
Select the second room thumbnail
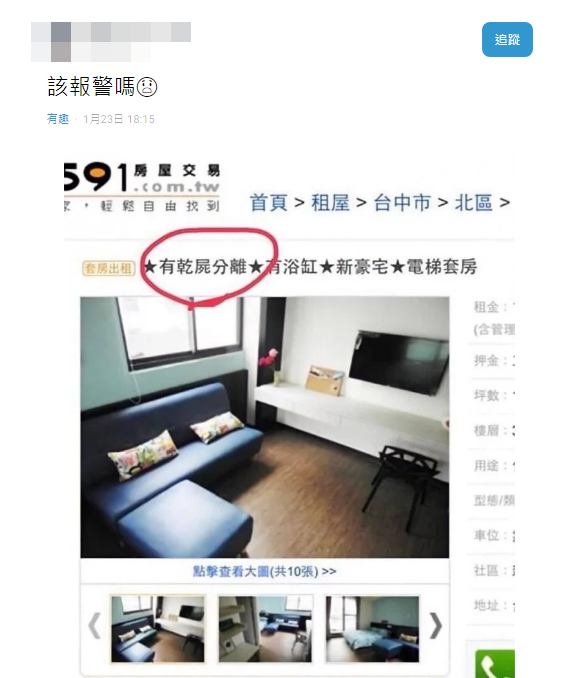tap(265, 629)
